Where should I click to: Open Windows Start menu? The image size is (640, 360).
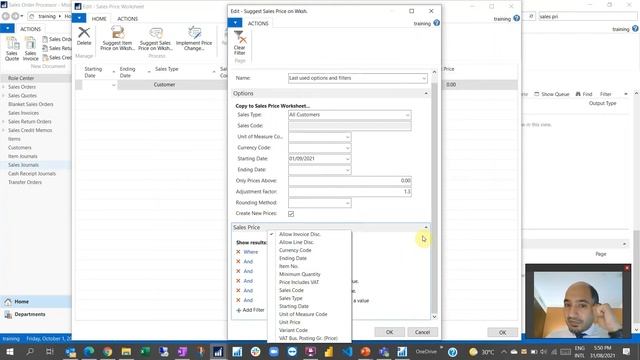pos(9,351)
